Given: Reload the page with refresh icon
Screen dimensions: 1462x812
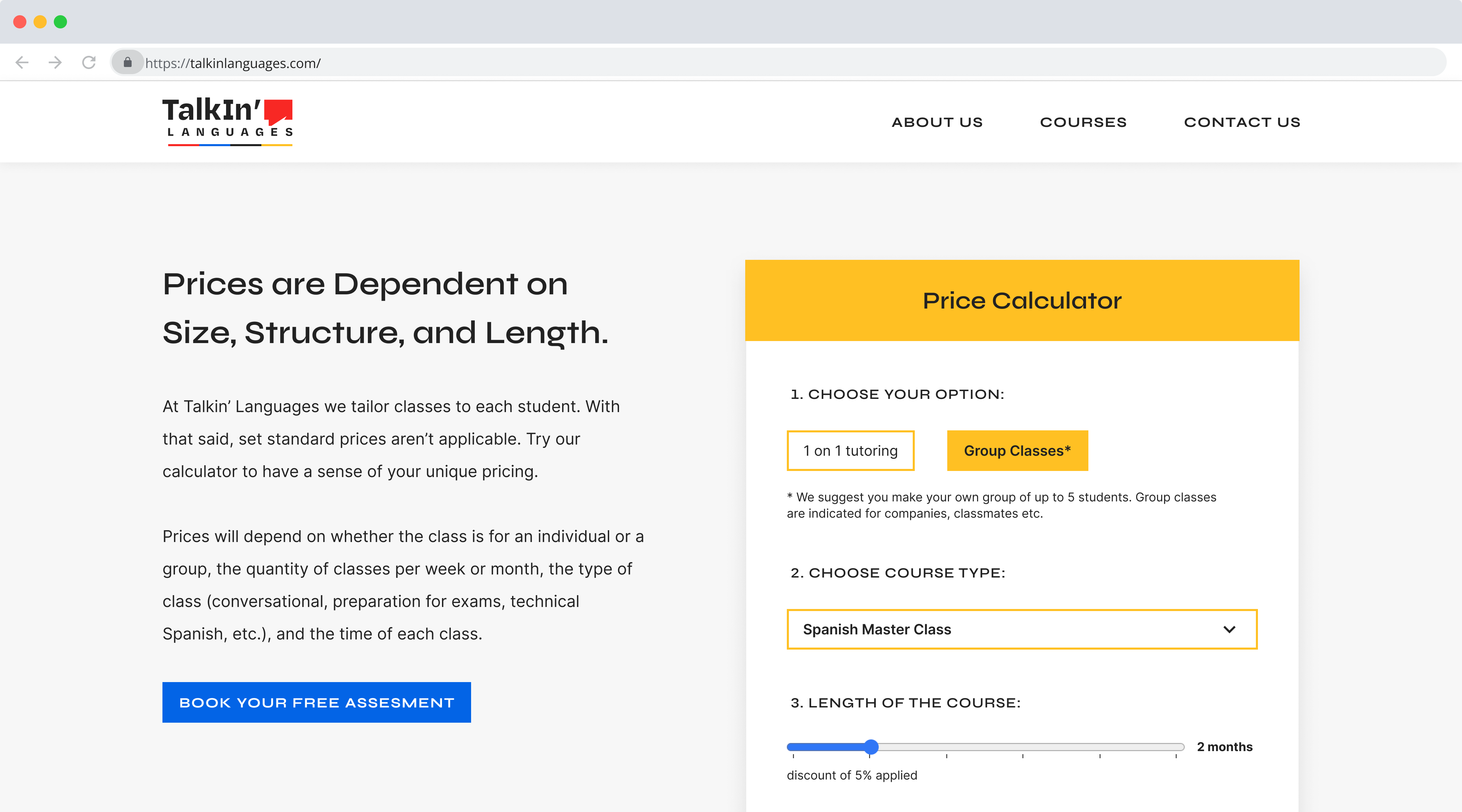Looking at the screenshot, I should click(89, 62).
